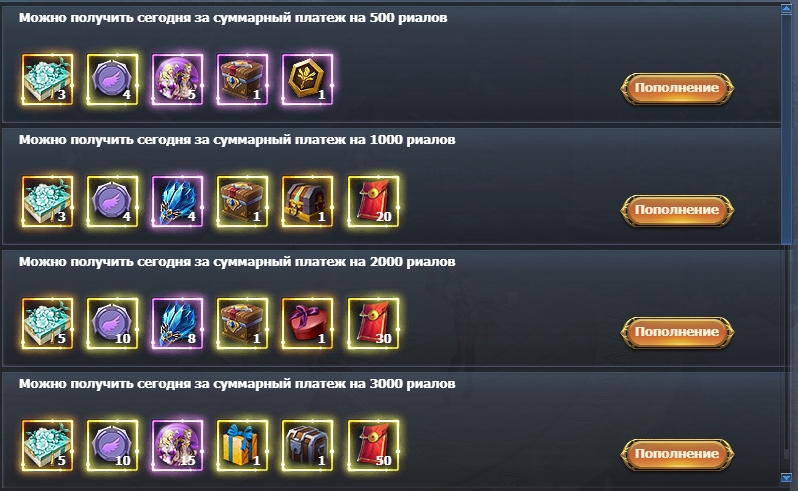
Task: Click the vertical scrollbar thumb
Action: coord(786,129)
